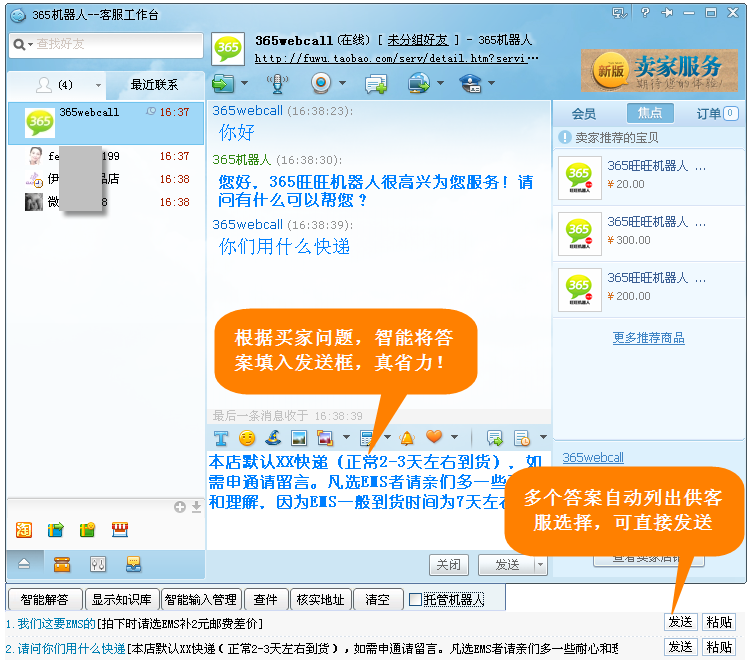750x665 pixels.
Task: Open the 更多推荐商品 link
Action: tap(649, 338)
